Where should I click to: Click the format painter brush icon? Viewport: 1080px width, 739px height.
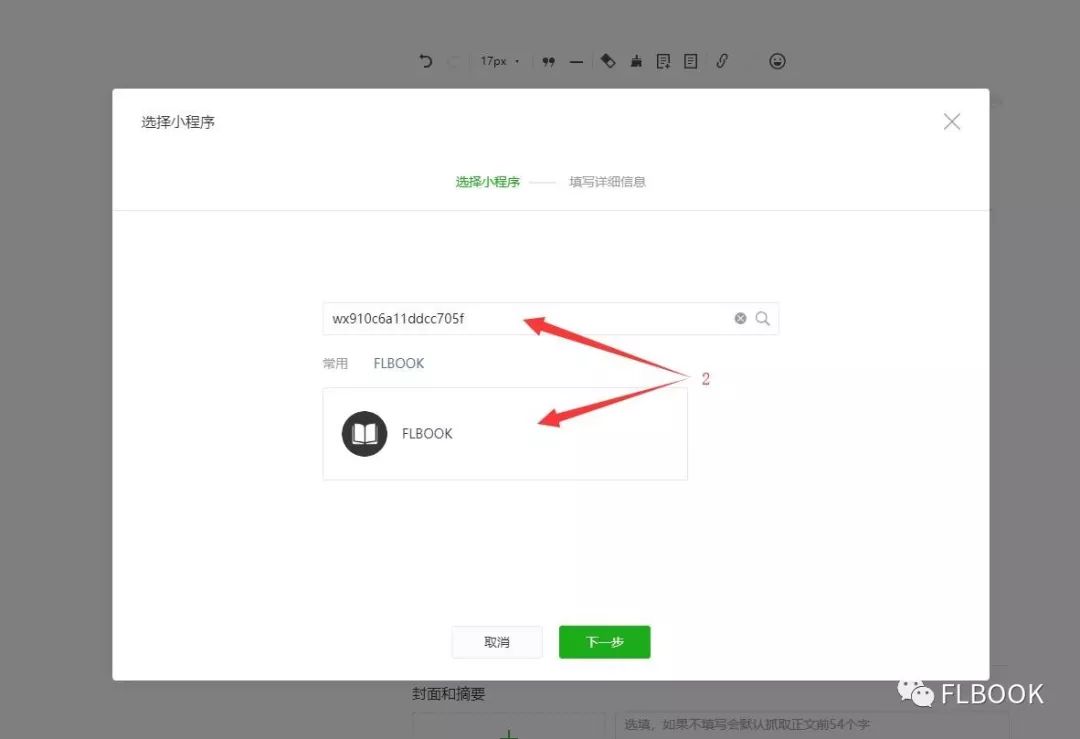click(x=636, y=61)
